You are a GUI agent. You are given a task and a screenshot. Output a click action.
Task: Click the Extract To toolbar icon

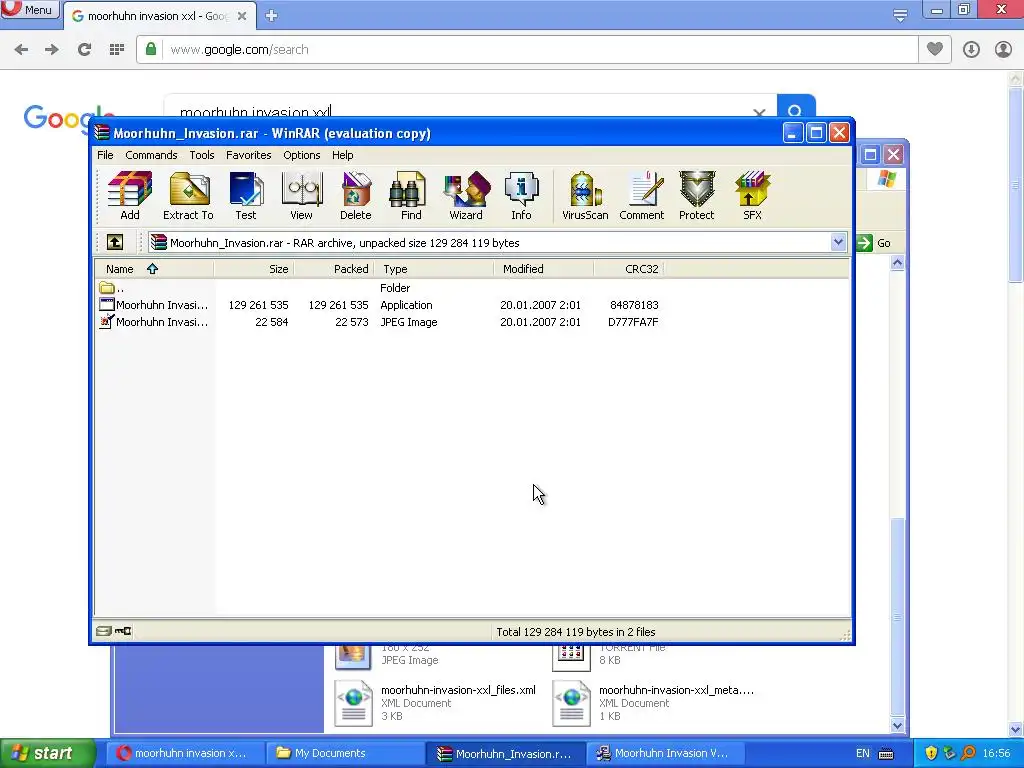click(188, 195)
